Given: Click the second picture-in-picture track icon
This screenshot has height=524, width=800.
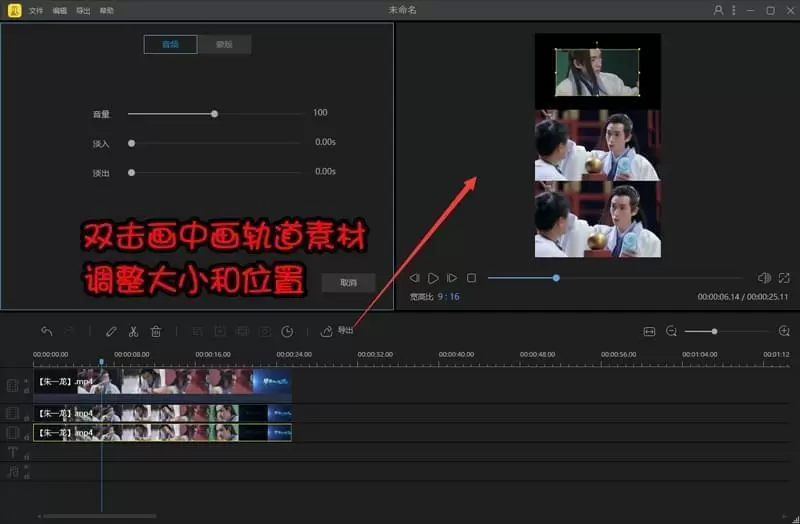Looking at the screenshot, I should pyautogui.click(x=13, y=433).
